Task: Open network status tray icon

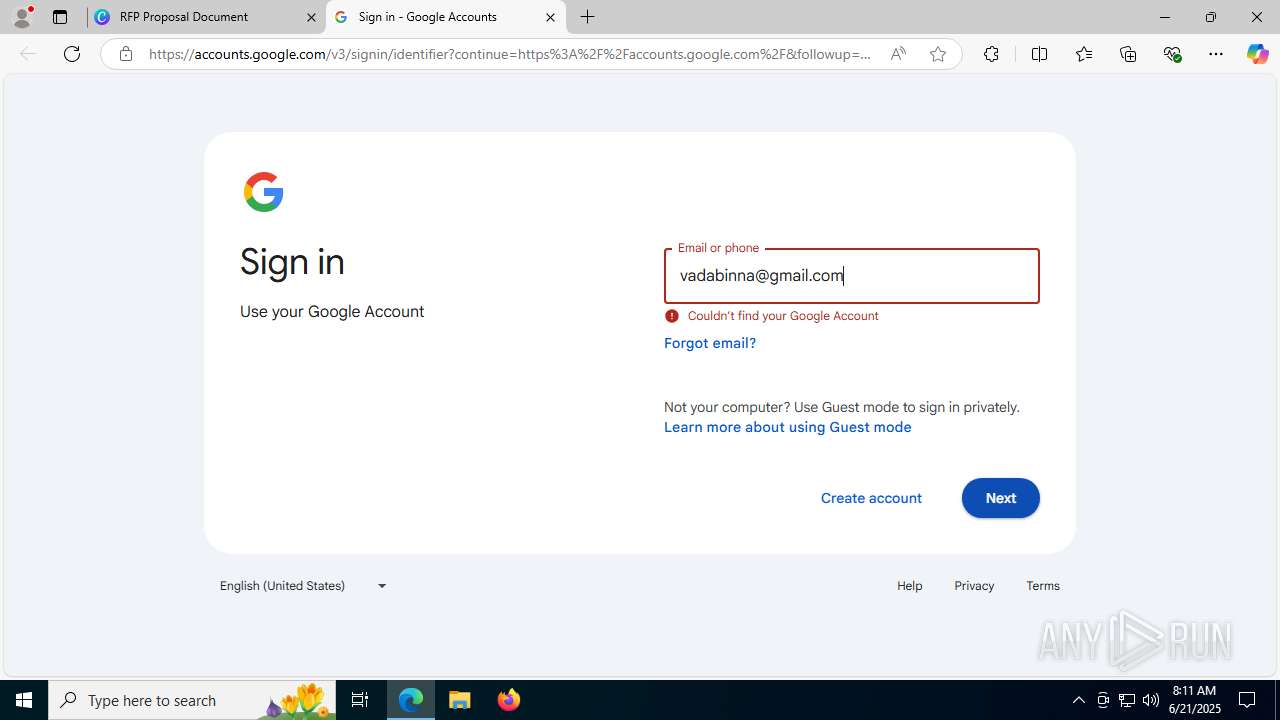Action: coord(1127,700)
